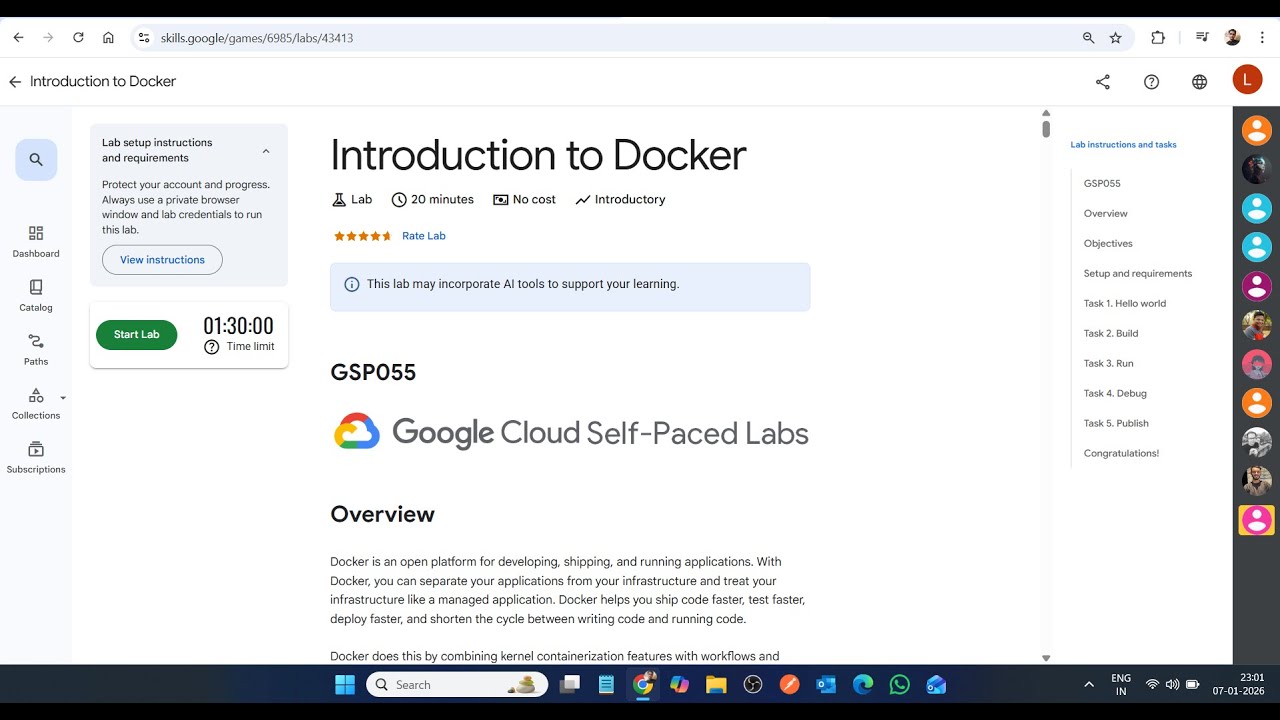Image resolution: width=1280 pixels, height=720 pixels.
Task: Bookmark this page with the star icon
Action: [x=1116, y=38]
